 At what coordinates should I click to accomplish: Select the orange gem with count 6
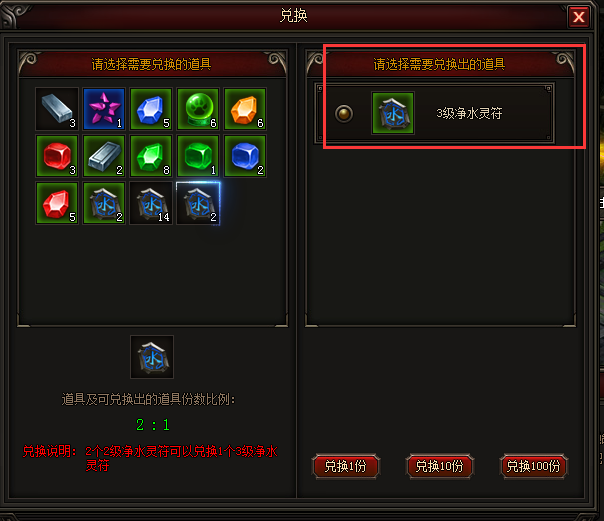[245, 109]
